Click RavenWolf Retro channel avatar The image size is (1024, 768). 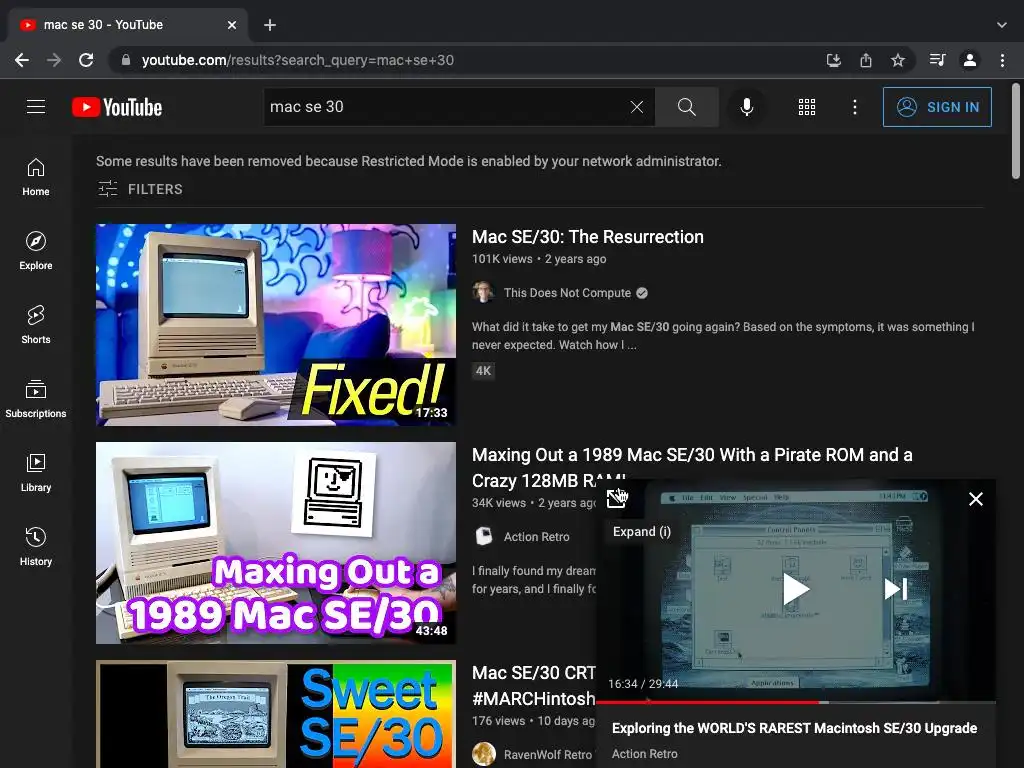point(483,754)
